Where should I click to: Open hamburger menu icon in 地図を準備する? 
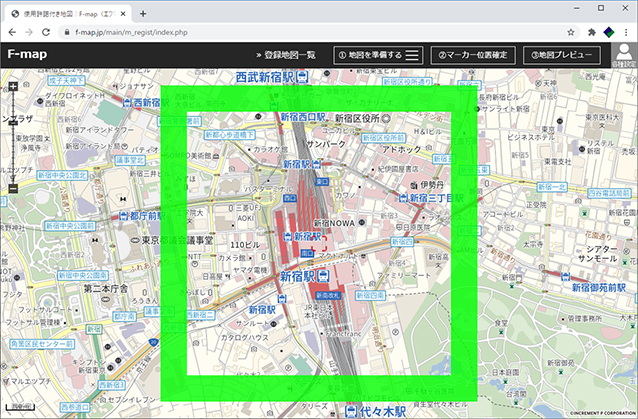click(x=412, y=55)
